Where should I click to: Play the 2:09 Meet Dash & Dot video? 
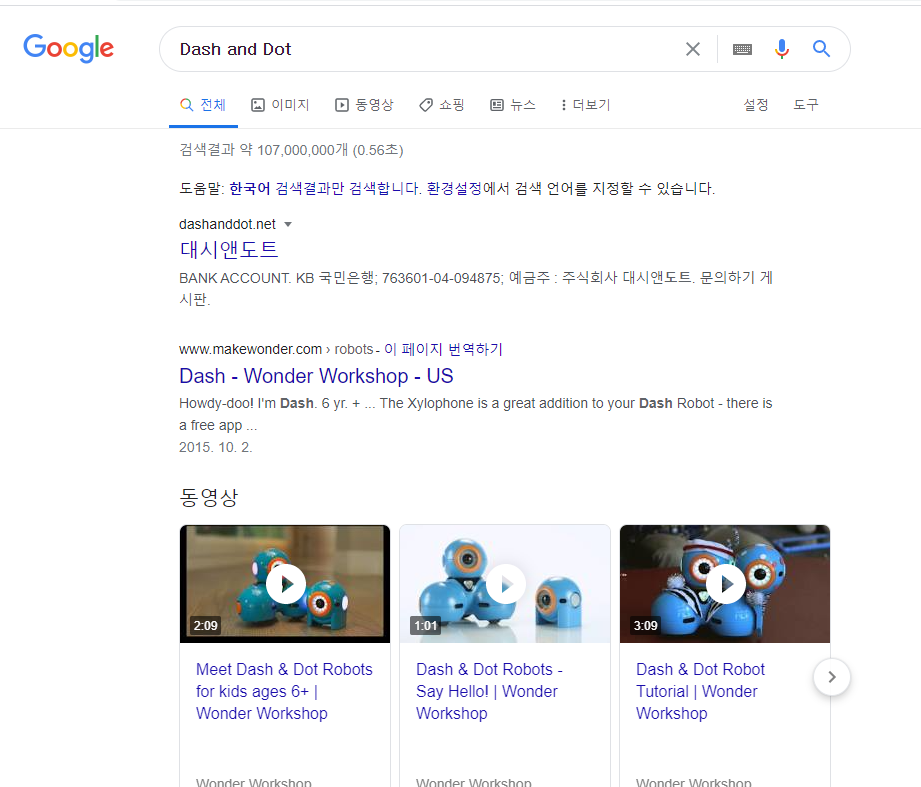285,584
